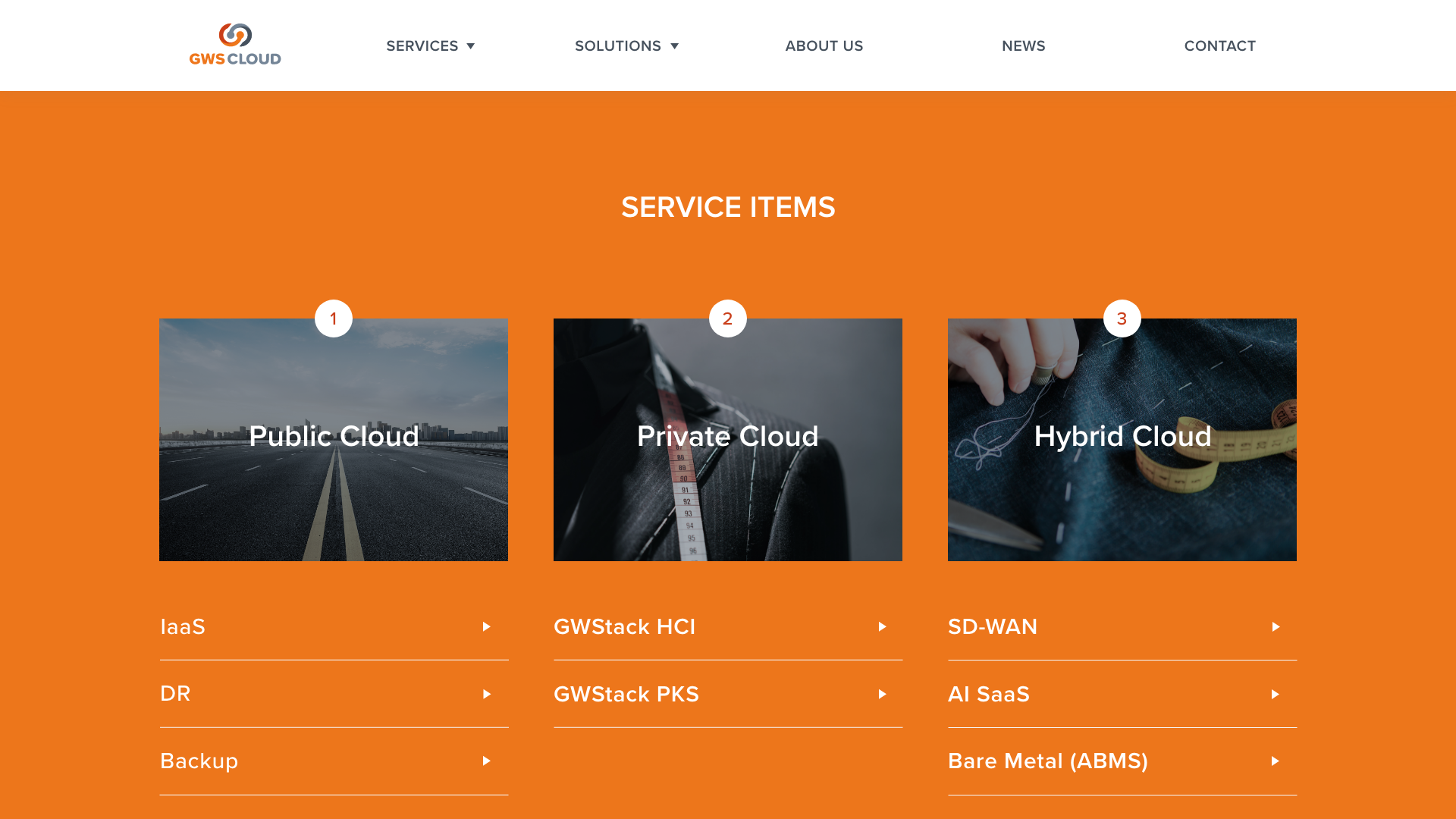This screenshot has height=819, width=1456.
Task: Click the arrow icon beside SD-WAN
Action: tap(1276, 627)
